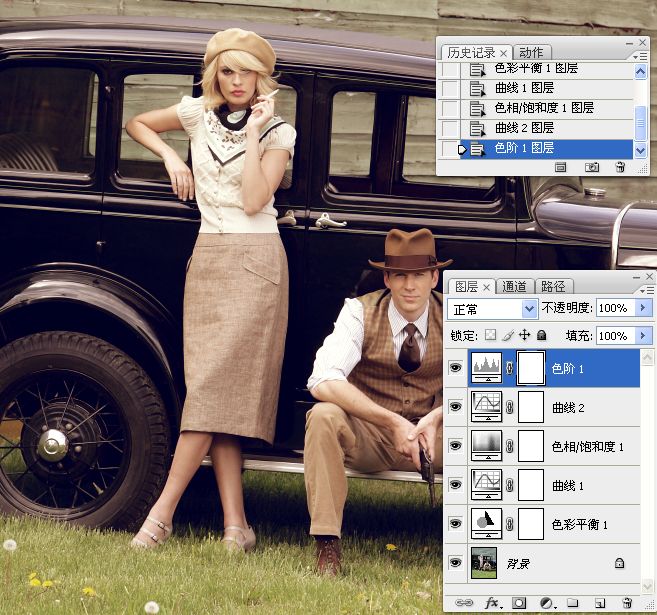This screenshot has height=615, width=657.
Task: Click the layer mask thumbnail of 色阶 1
Action: (x=531, y=368)
